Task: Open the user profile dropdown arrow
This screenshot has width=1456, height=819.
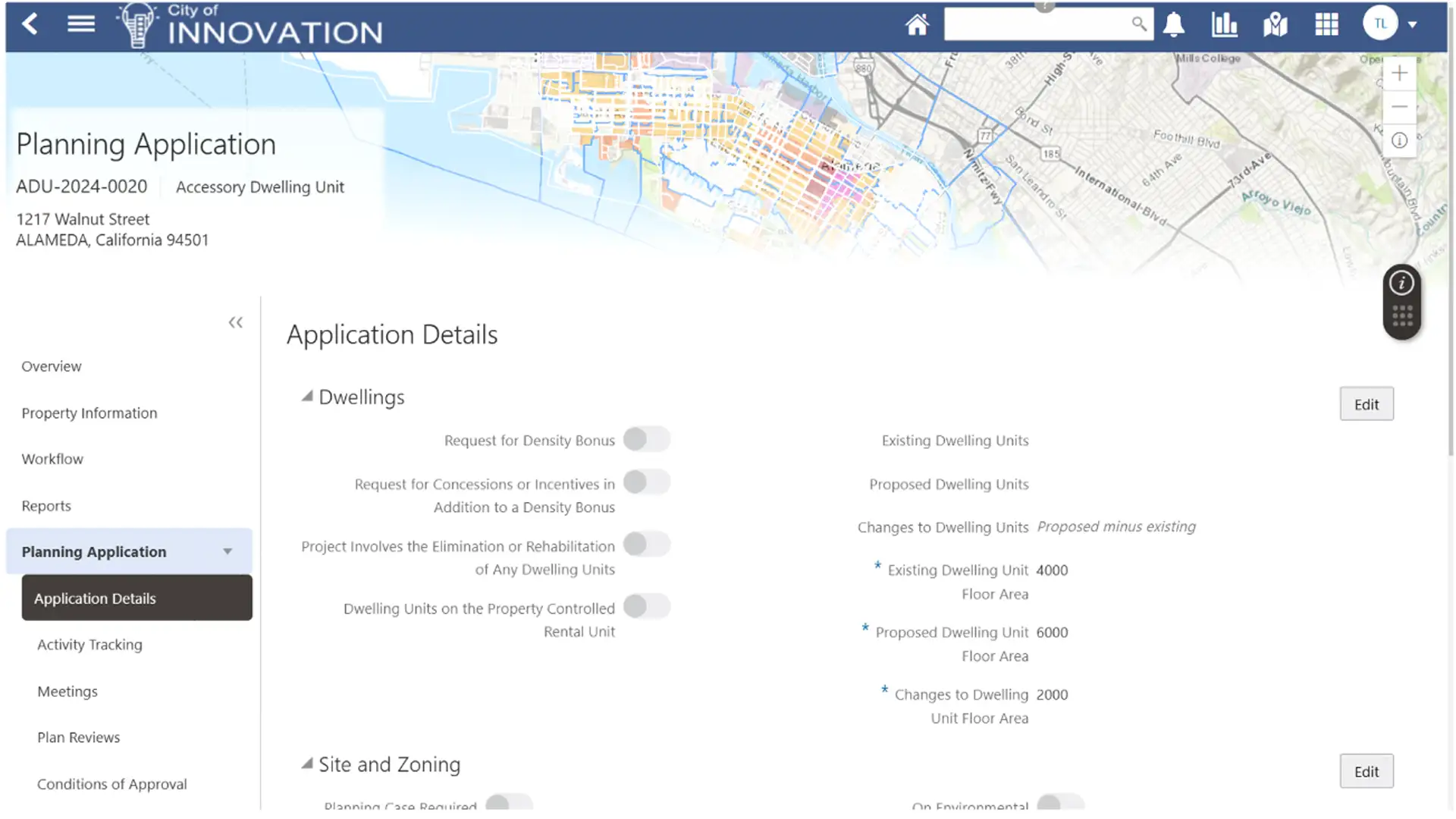Action: [x=1412, y=25]
